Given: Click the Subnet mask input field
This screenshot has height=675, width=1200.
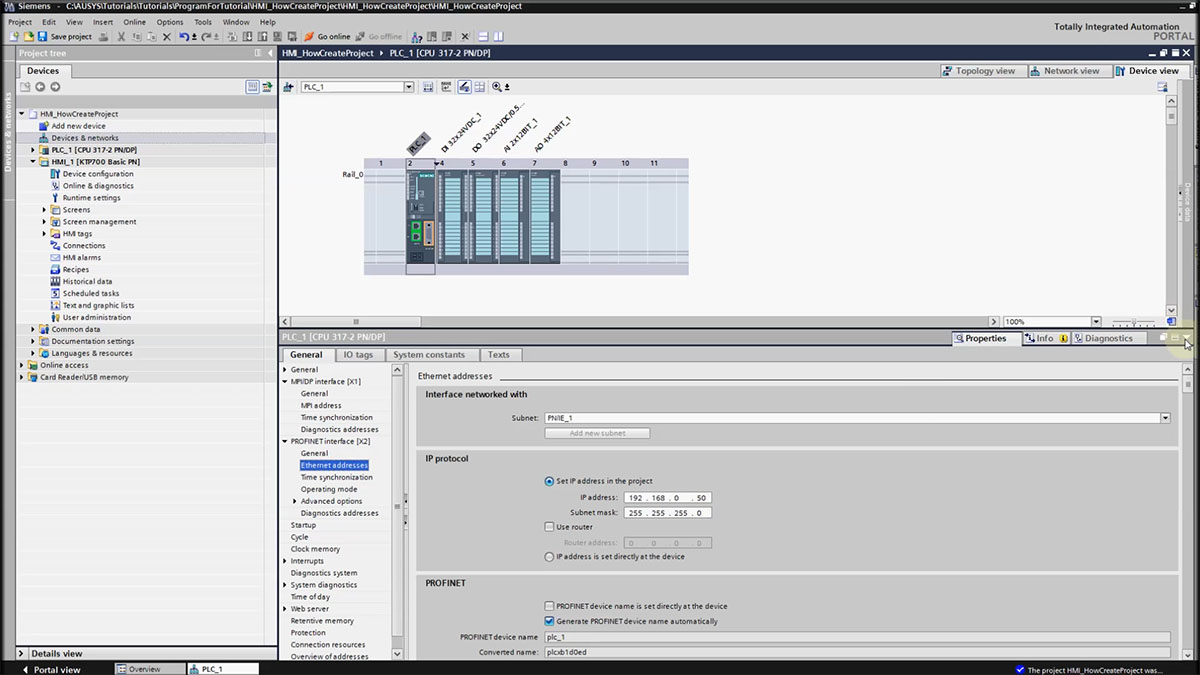Looking at the screenshot, I should pos(667,512).
